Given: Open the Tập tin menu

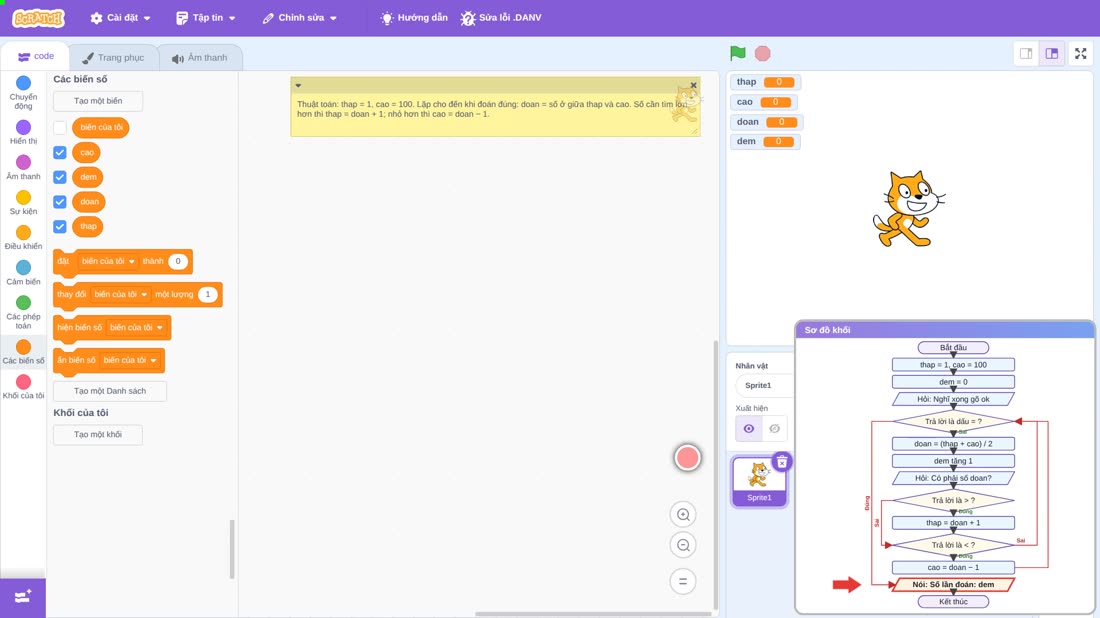Looking at the screenshot, I should pos(206,18).
